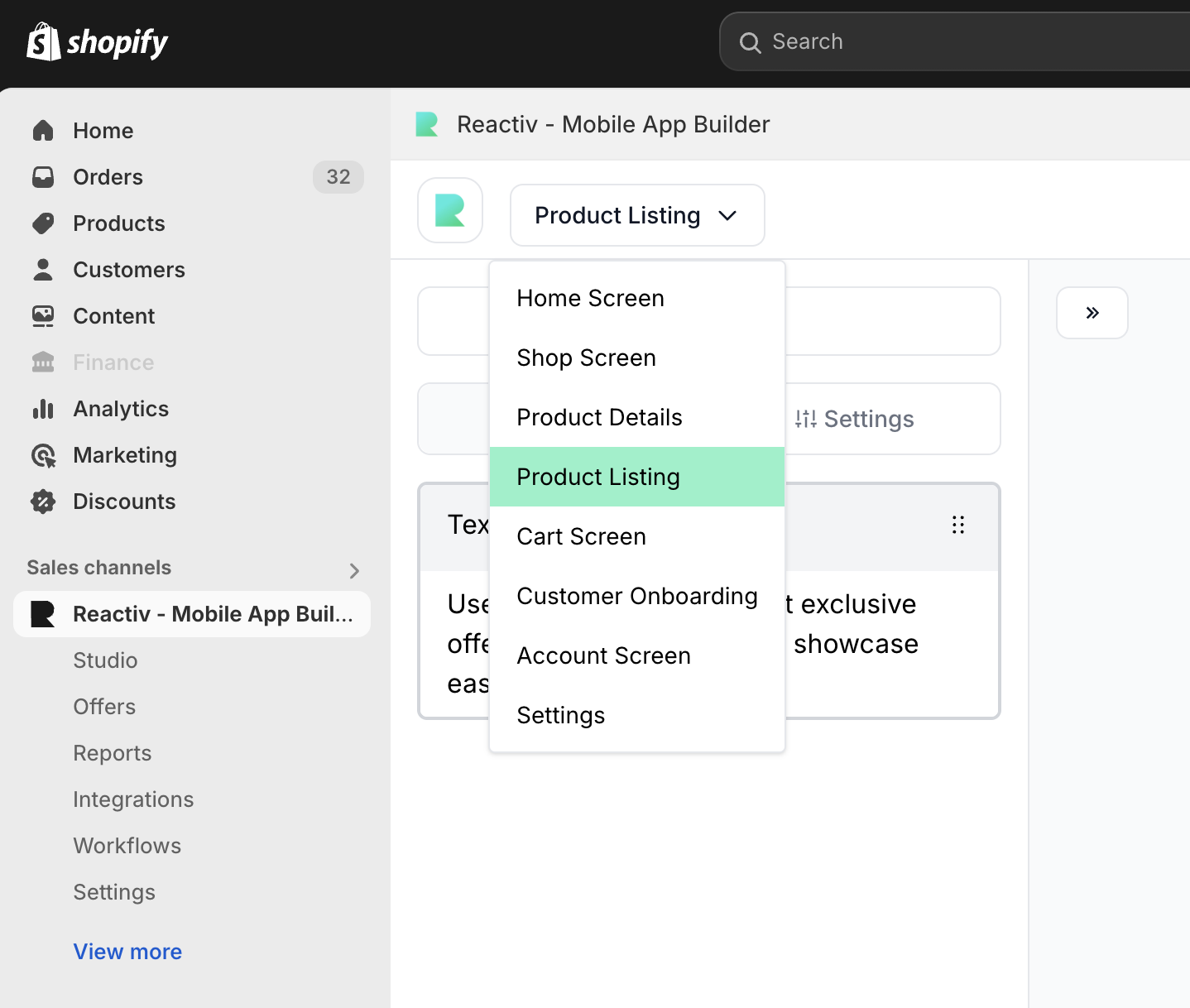Select Home Screen from dropdown

590,298
